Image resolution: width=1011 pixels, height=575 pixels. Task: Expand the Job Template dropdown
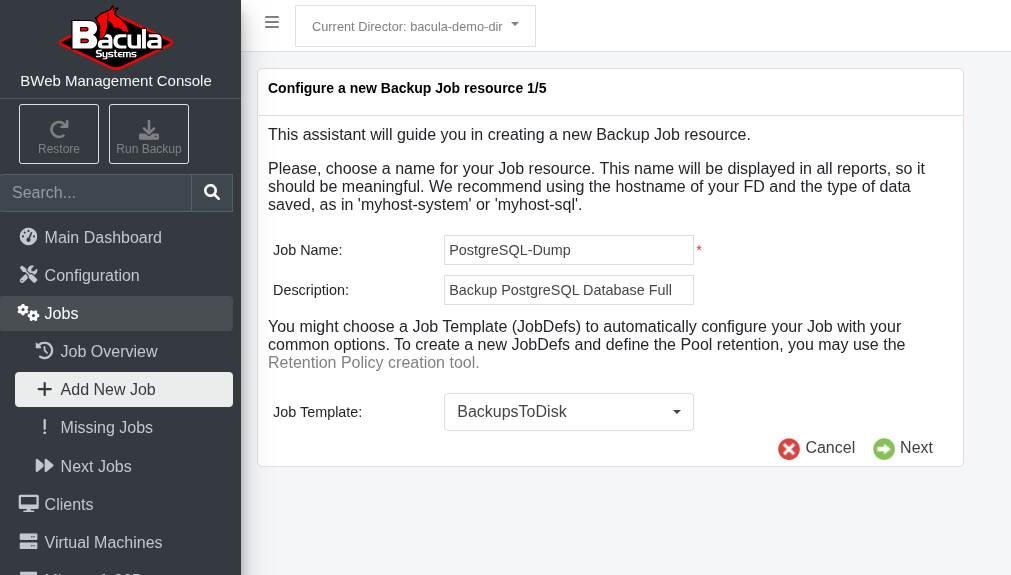[568, 412]
